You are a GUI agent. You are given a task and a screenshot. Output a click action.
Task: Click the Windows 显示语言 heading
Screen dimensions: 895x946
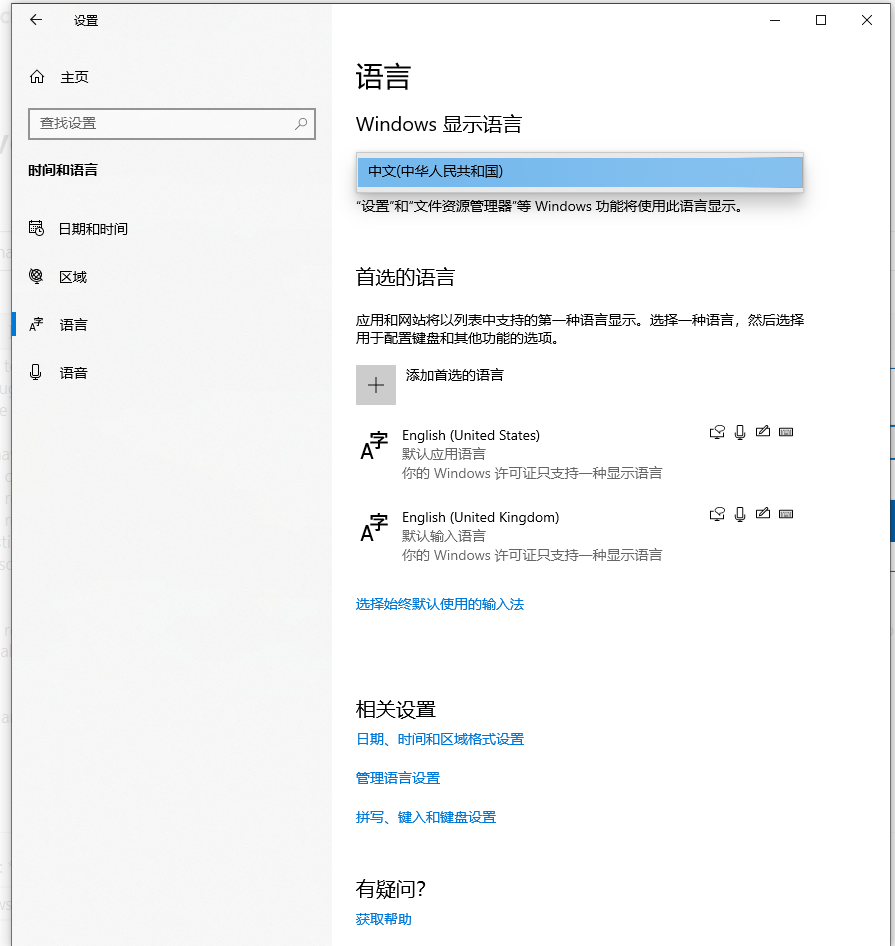coord(439,124)
